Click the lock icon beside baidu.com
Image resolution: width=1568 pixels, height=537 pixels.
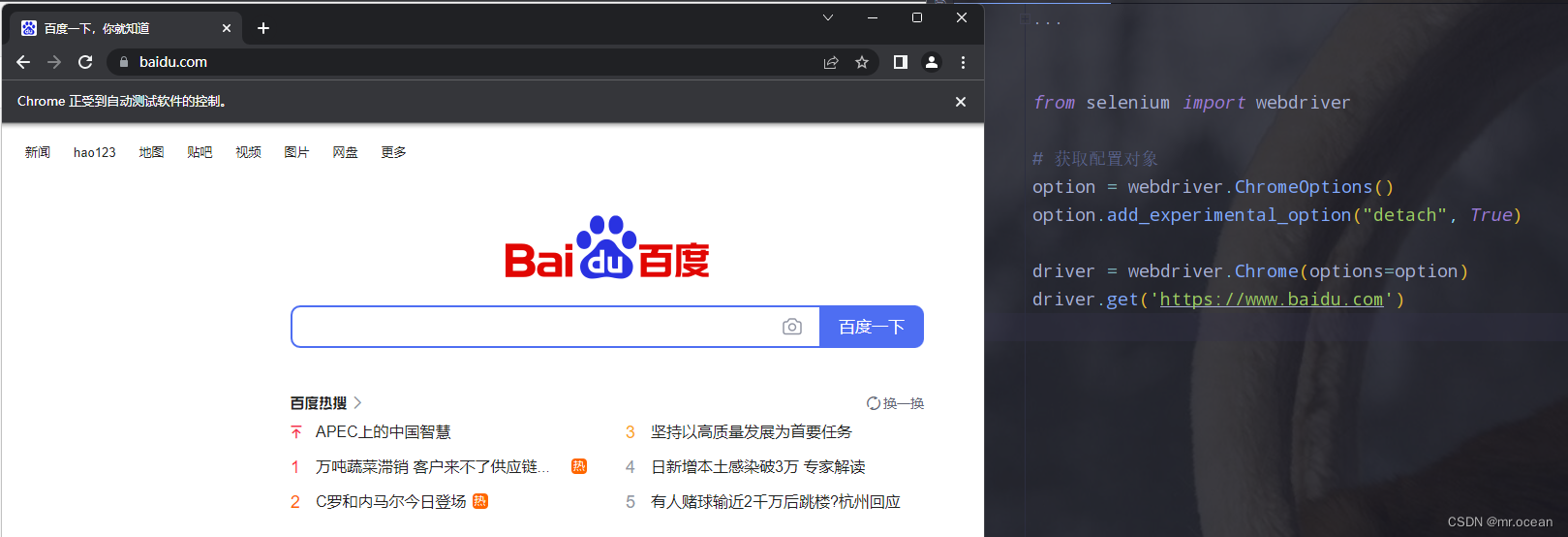123,62
